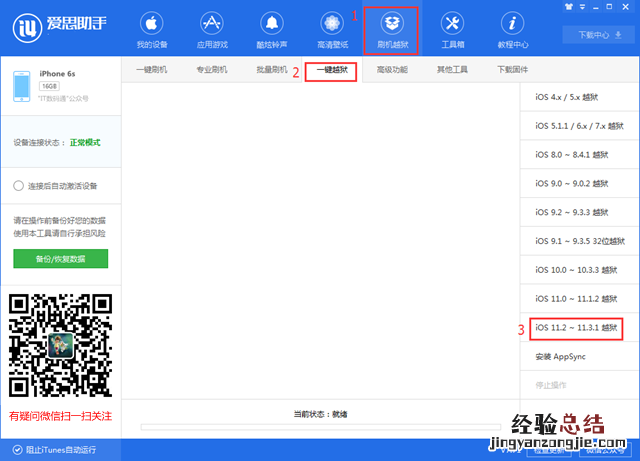The height and width of the screenshot is (461, 640).
Task: Close the 爱思助手 window
Action: click(x=625, y=7)
